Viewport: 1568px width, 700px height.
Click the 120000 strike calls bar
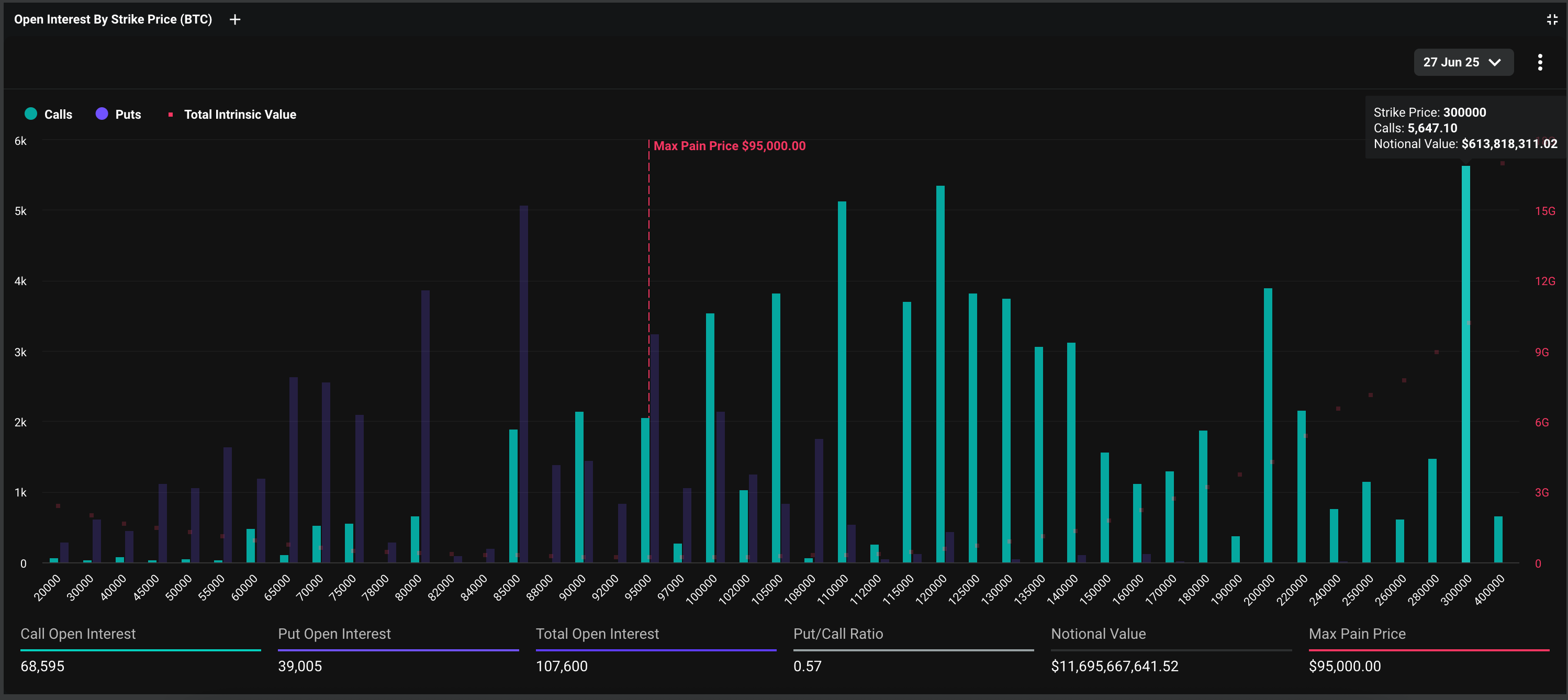[940, 375]
